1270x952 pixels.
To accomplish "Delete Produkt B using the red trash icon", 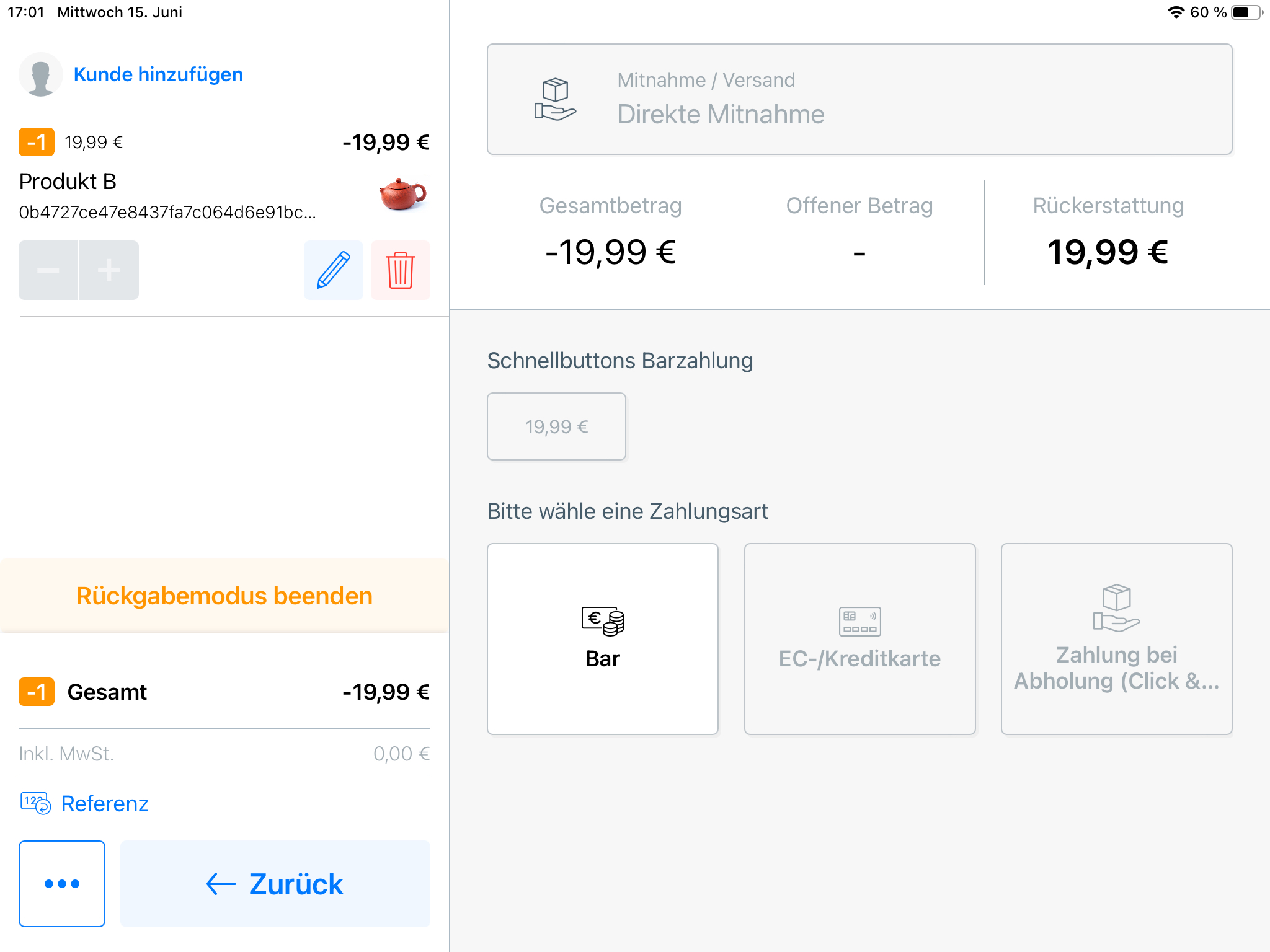I will (401, 270).
